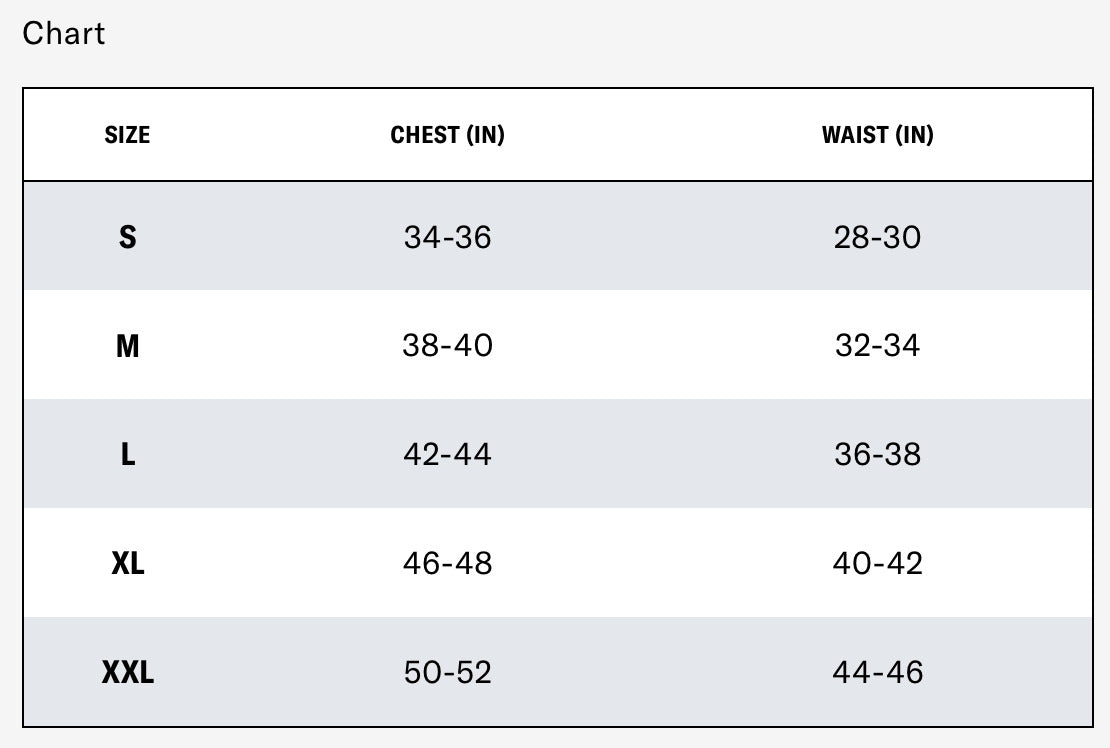The width and height of the screenshot is (1110, 748).
Task: Select the XL size row label
Action: 127,563
